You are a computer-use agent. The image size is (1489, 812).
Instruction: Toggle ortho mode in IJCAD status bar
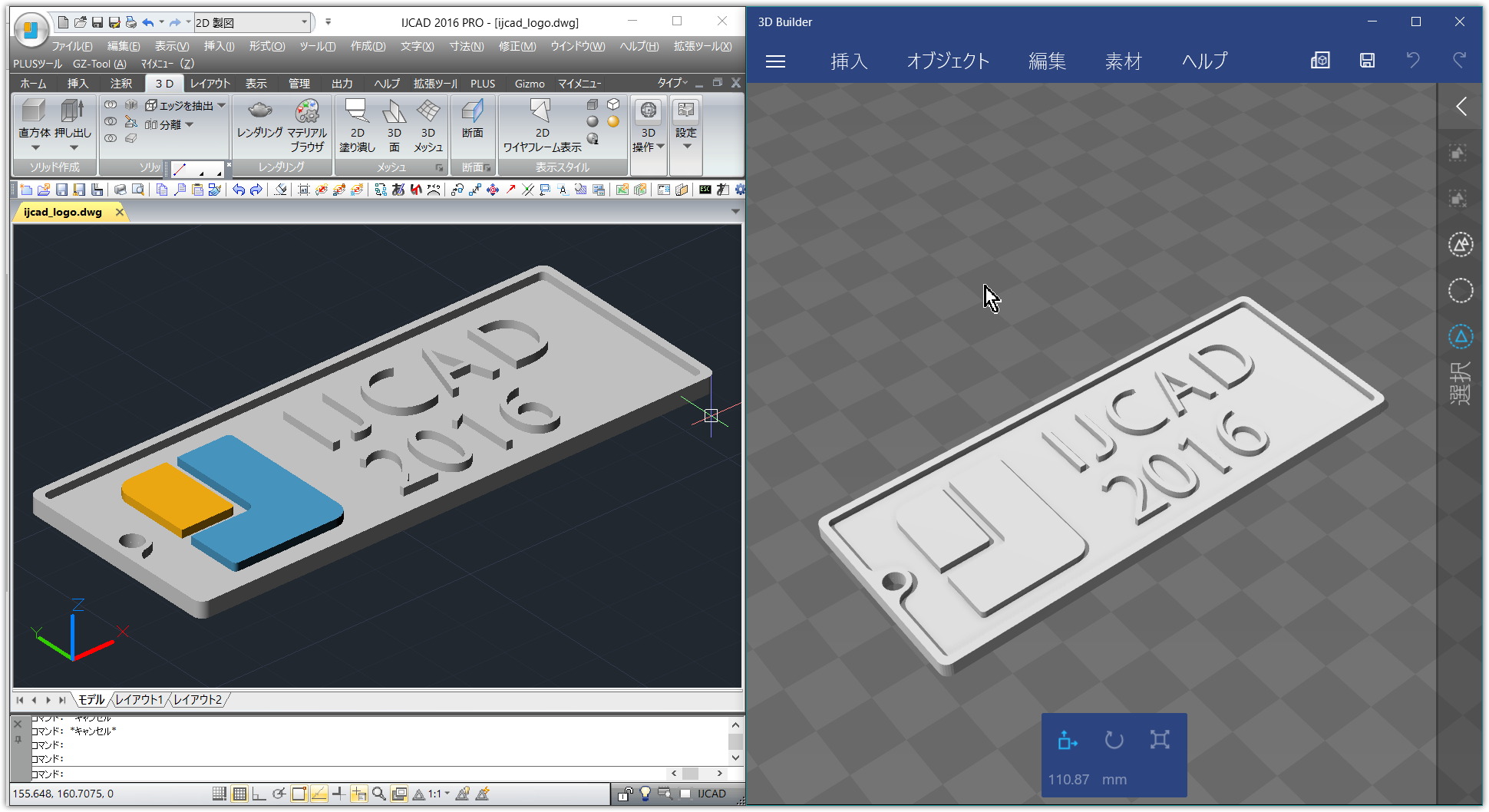[x=259, y=794]
